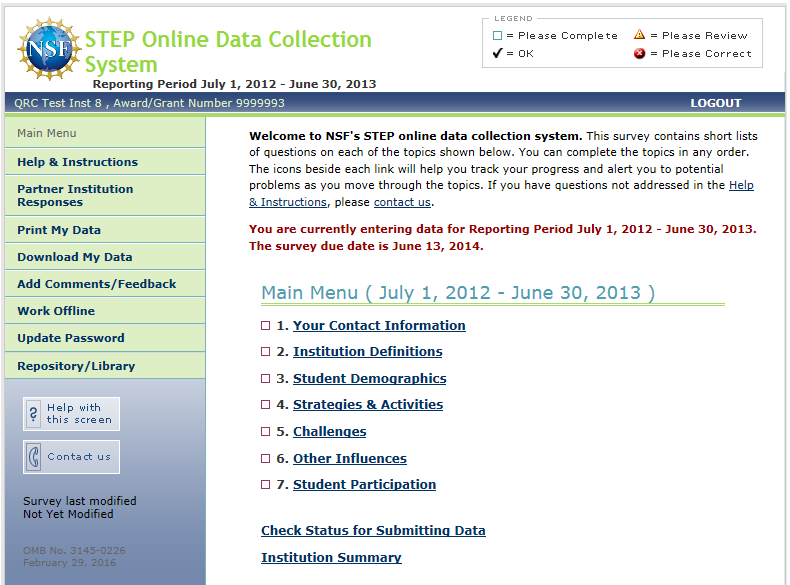The height and width of the screenshot is (585, 790).
Task: Click status box beside Student Participation
Action: (266, 484)
